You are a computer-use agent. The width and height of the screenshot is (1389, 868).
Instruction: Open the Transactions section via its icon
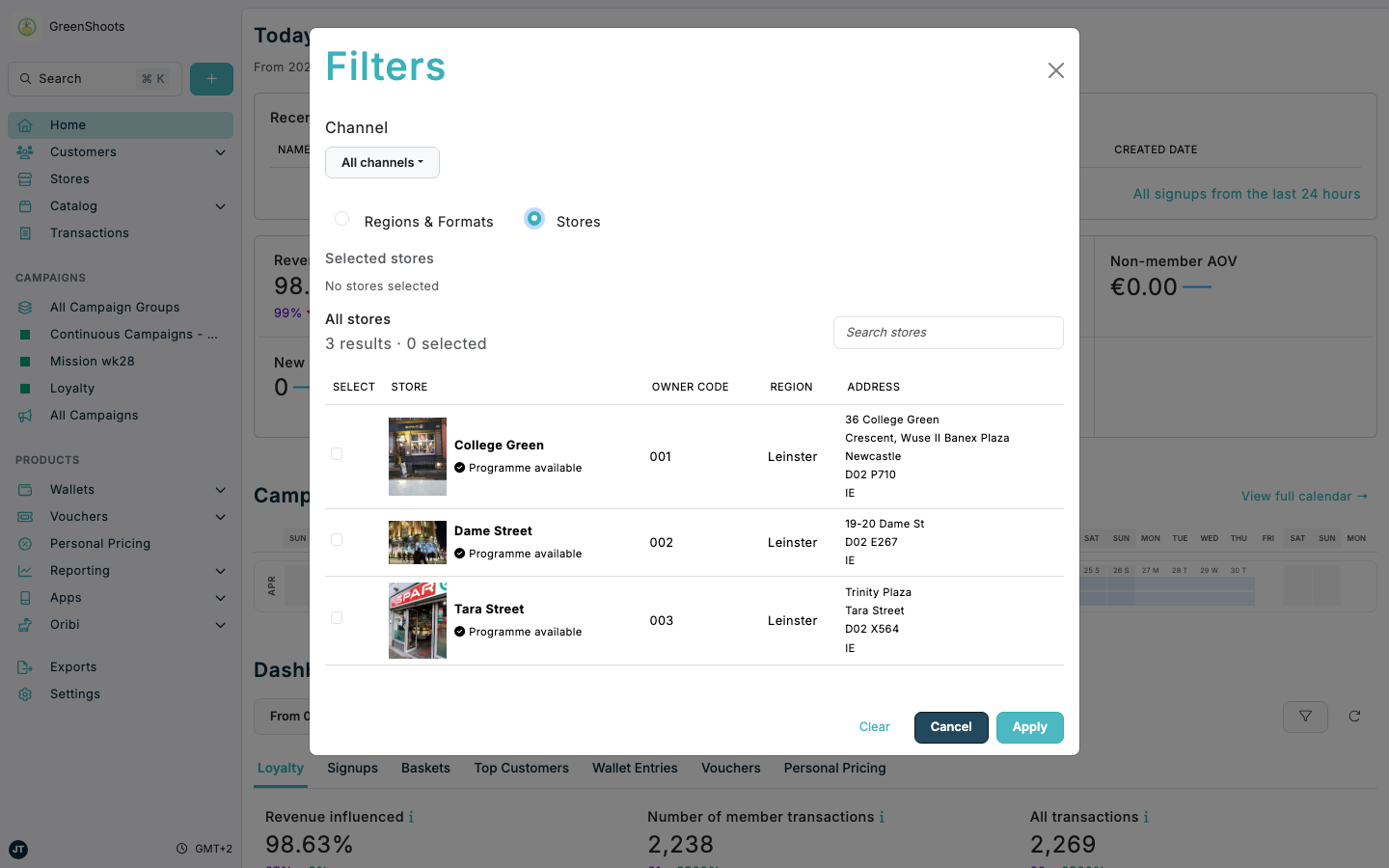[25, 232]
